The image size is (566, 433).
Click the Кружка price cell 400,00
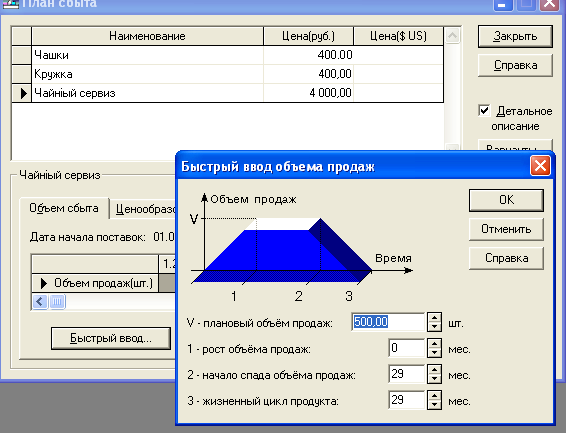click(x=309, y=74)
